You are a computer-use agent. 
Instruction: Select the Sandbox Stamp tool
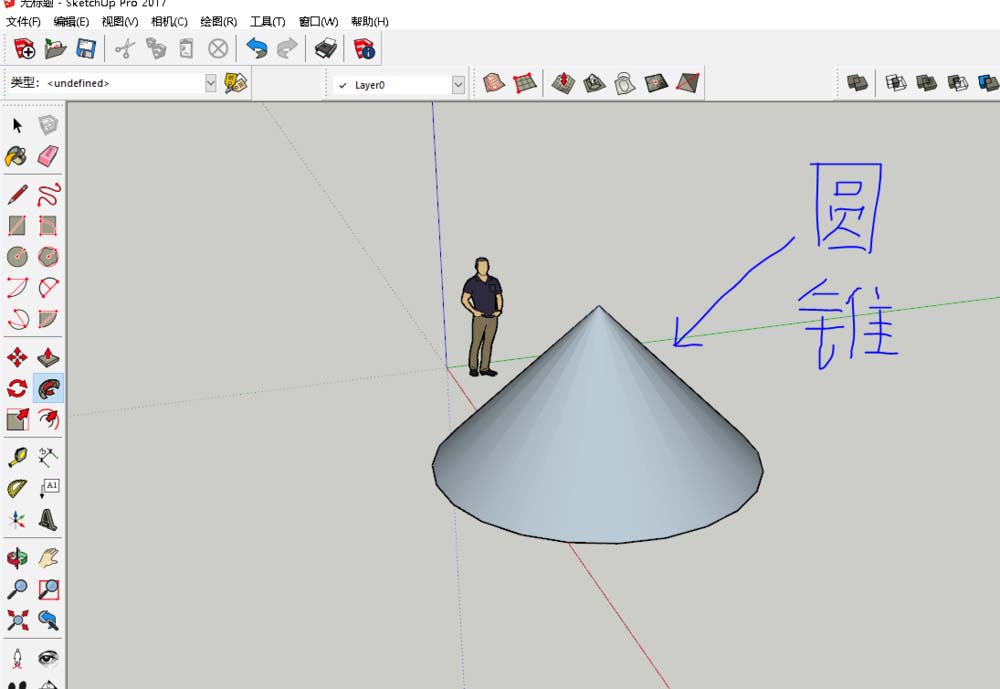pos(594,83)
